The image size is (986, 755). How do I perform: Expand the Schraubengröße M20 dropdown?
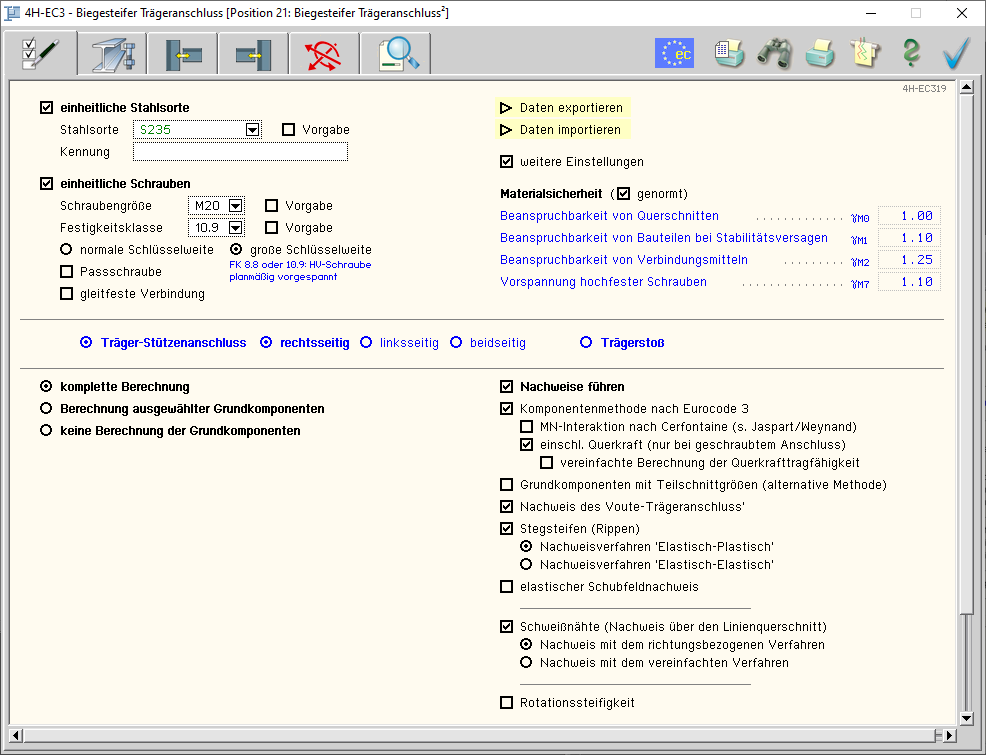point(236,206)
